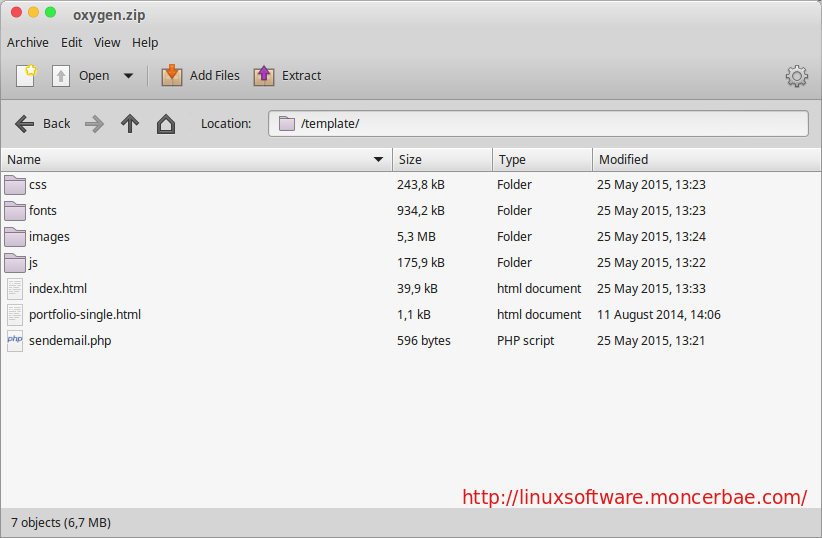Screen dimensions: 822x538
Task: Click the 243,8 kB size value
Action: [420, 185]
